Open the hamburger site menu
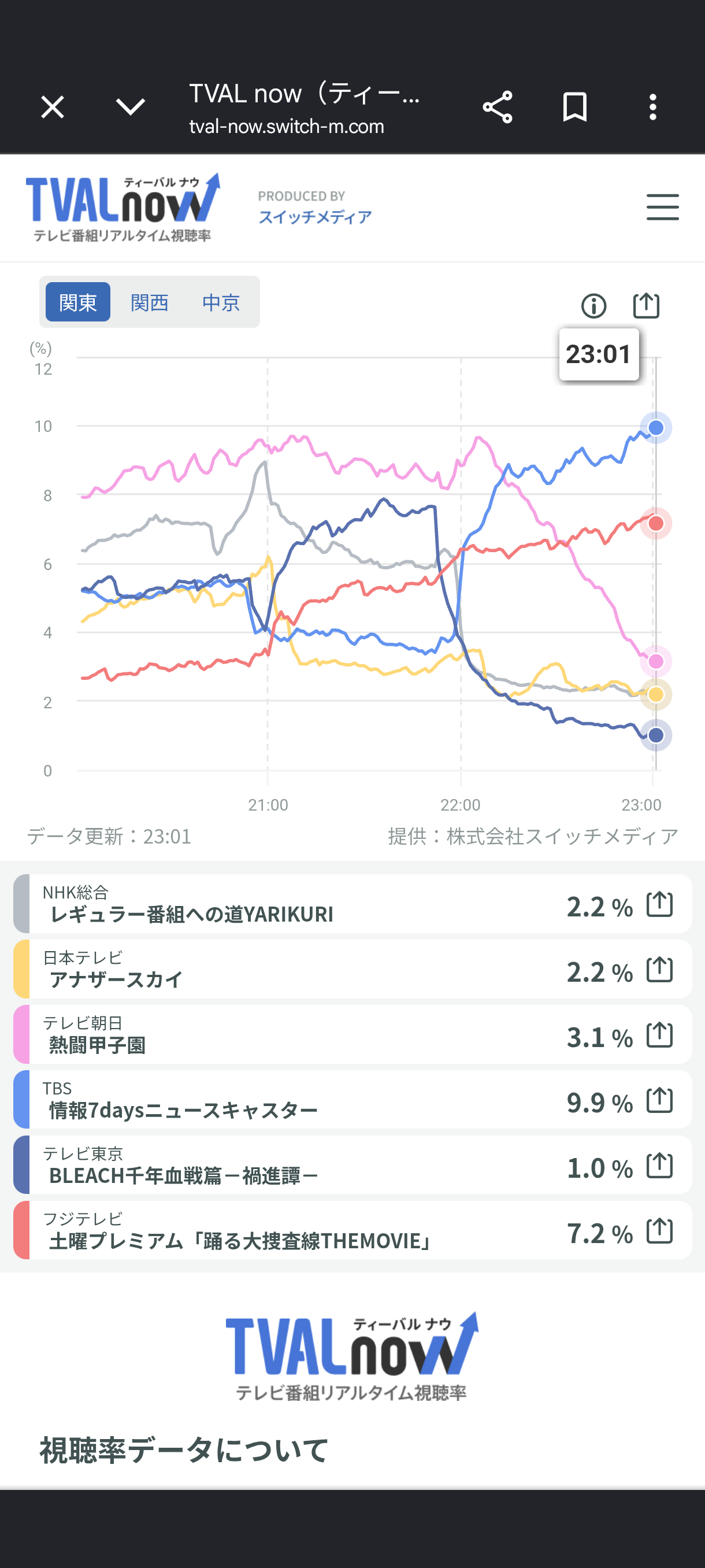The image size is (705, 1568). click(662, 207)
